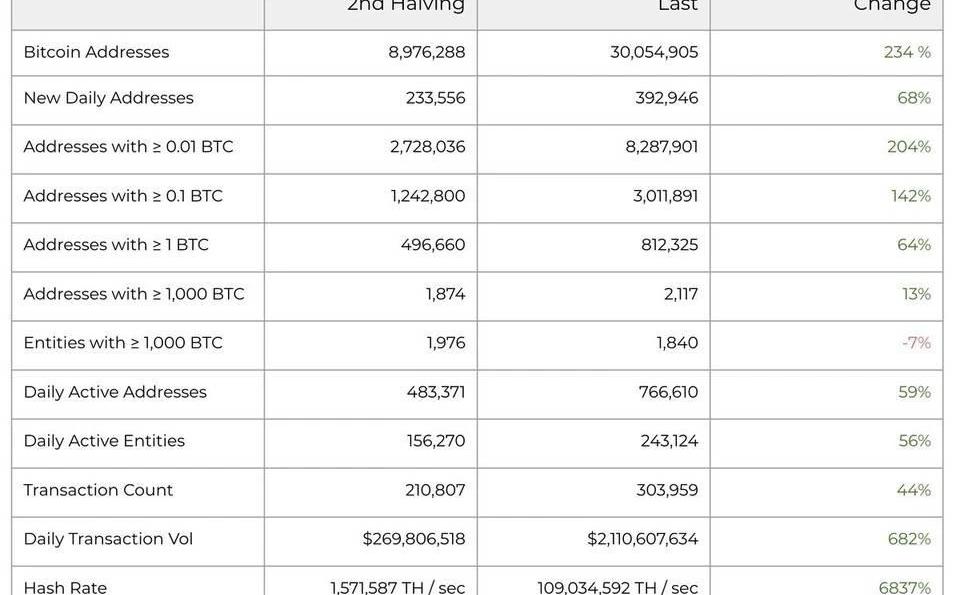960x595 pixels.
Task: Select the New Daily Addresses label
Action: pyautogui.click(x=108, y=98)
